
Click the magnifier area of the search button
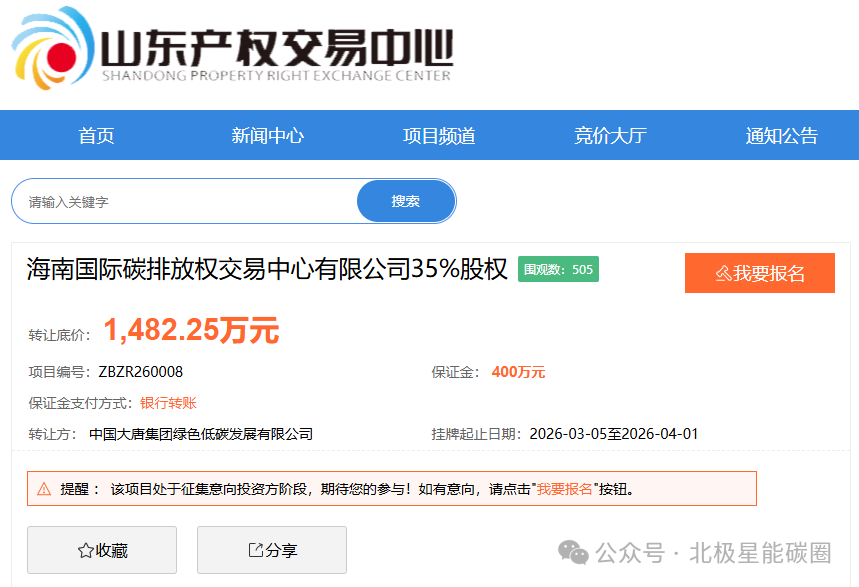tap(406, 200)
